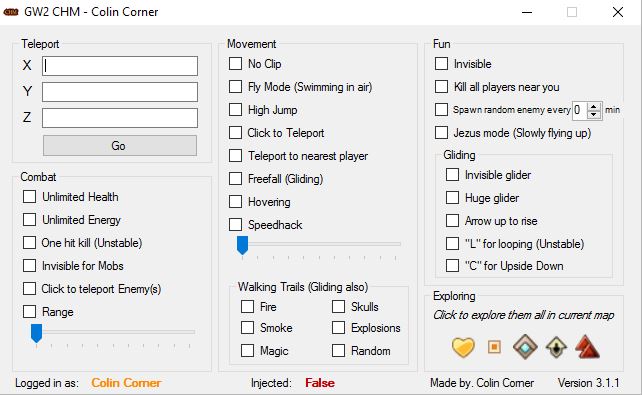Decrease spawn enemy minutes with down arrow
This screenshot has height=395, width=642.
click(x=593, y=114)
